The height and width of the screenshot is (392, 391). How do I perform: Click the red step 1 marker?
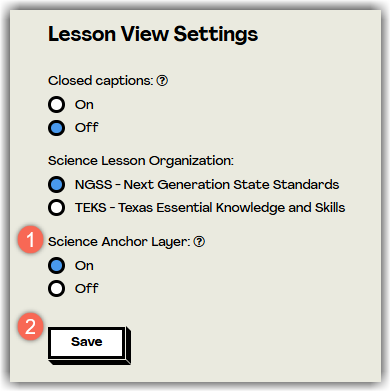coord(30,240)
